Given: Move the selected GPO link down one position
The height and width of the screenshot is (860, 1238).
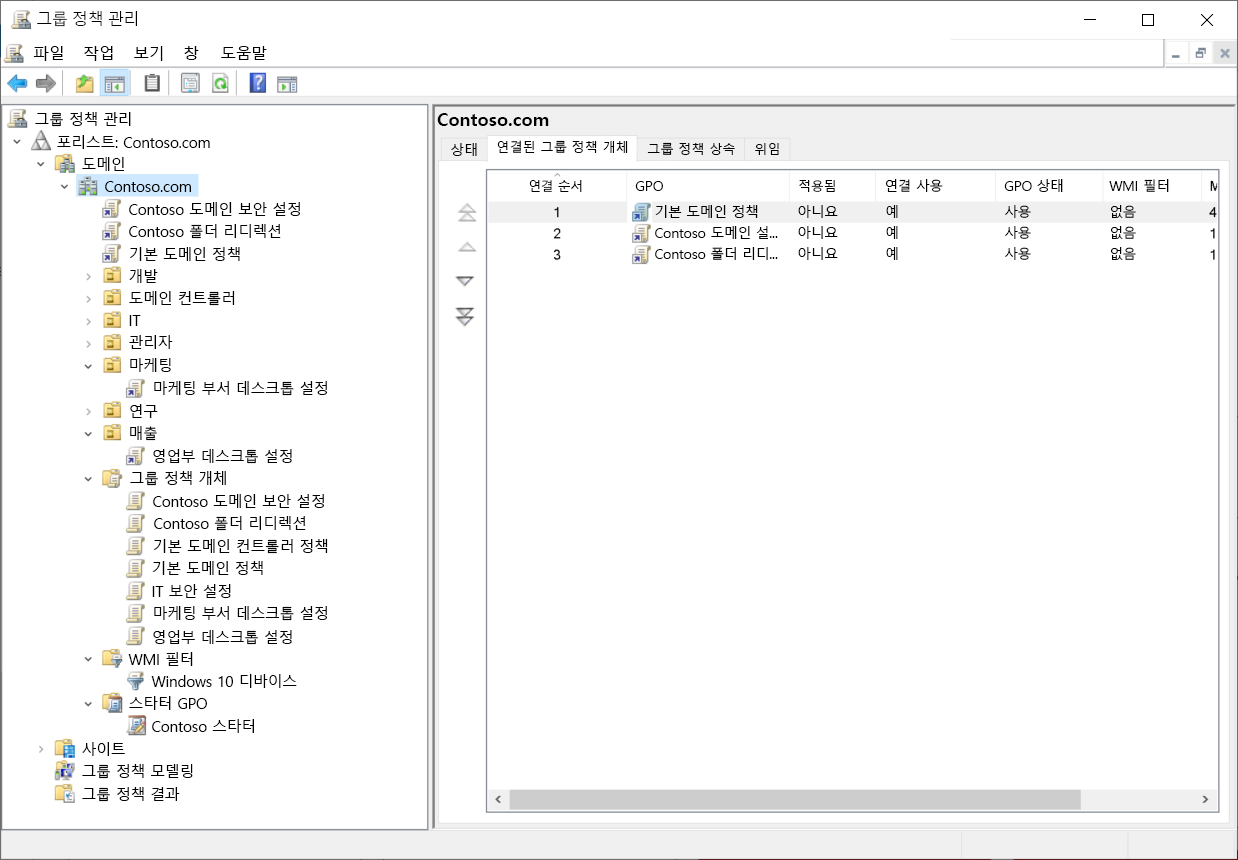Looking at the screenshot, I should [465, 281].
